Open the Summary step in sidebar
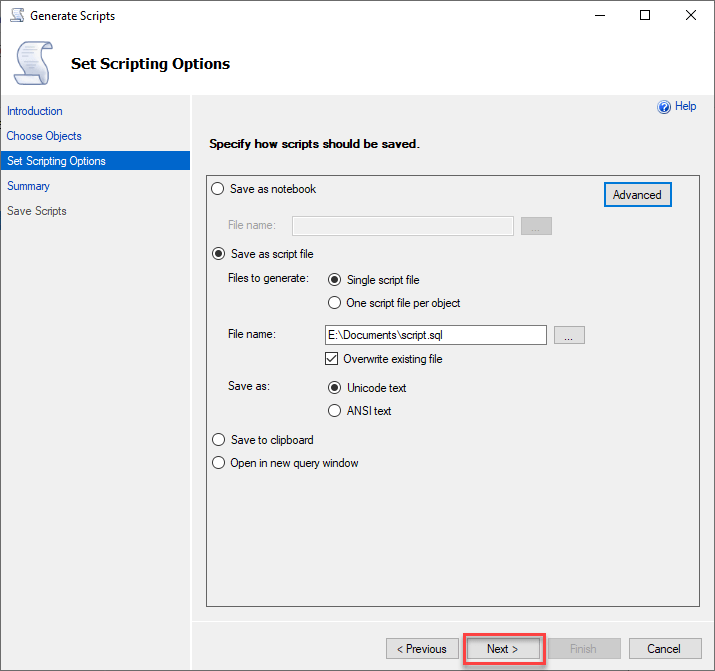 pos(28,186)
